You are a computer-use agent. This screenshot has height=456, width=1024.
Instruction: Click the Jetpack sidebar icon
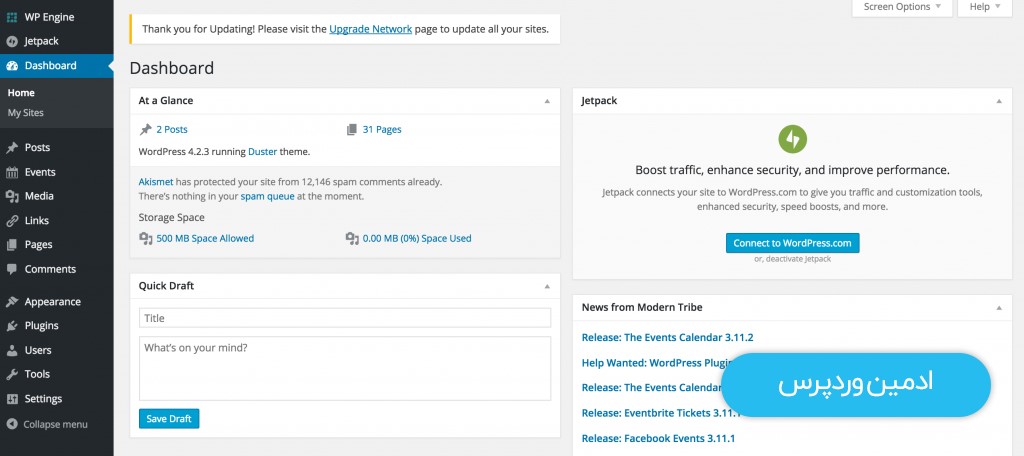click(x=12, y=41)
